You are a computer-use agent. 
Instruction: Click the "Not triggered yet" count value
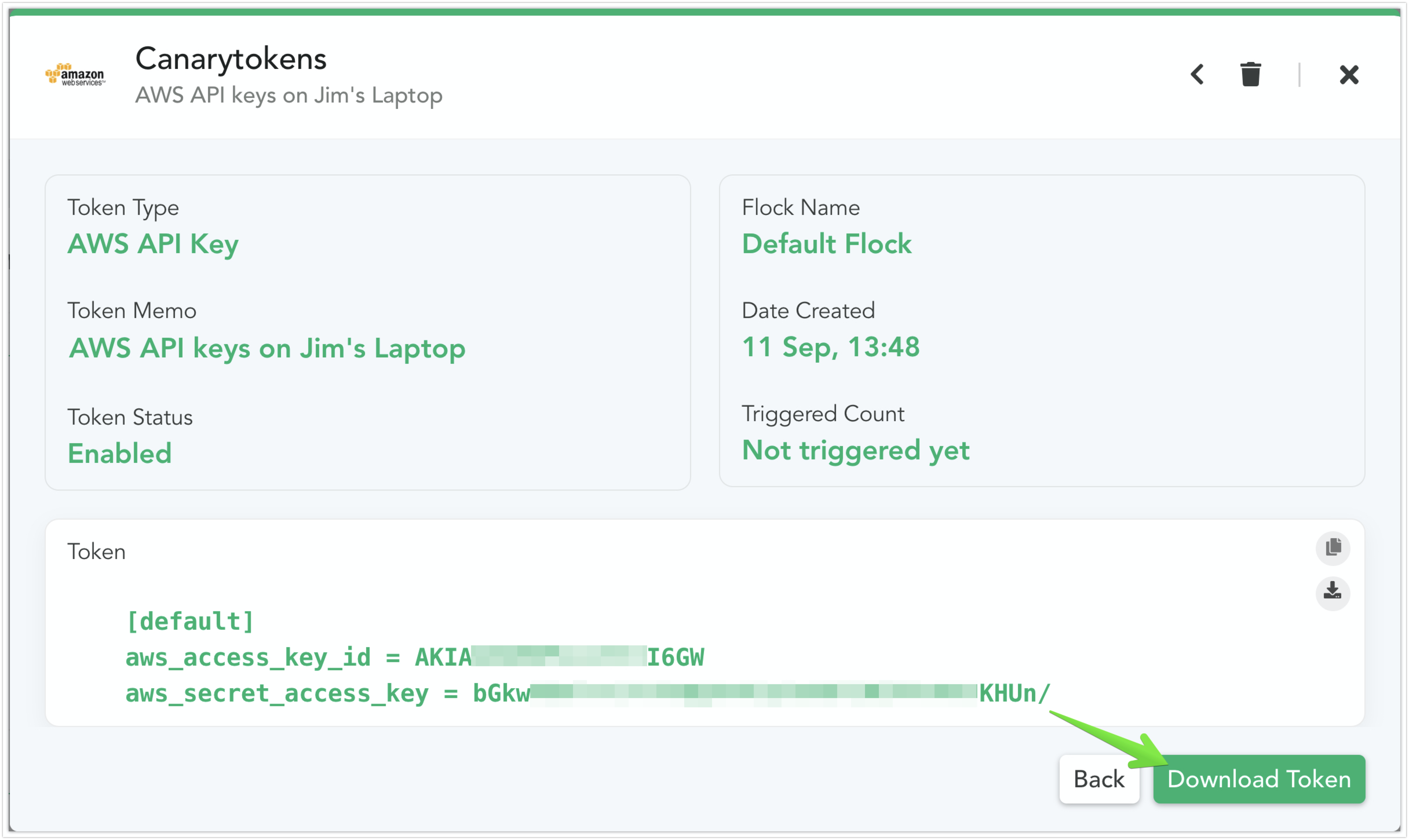point(855,451)
